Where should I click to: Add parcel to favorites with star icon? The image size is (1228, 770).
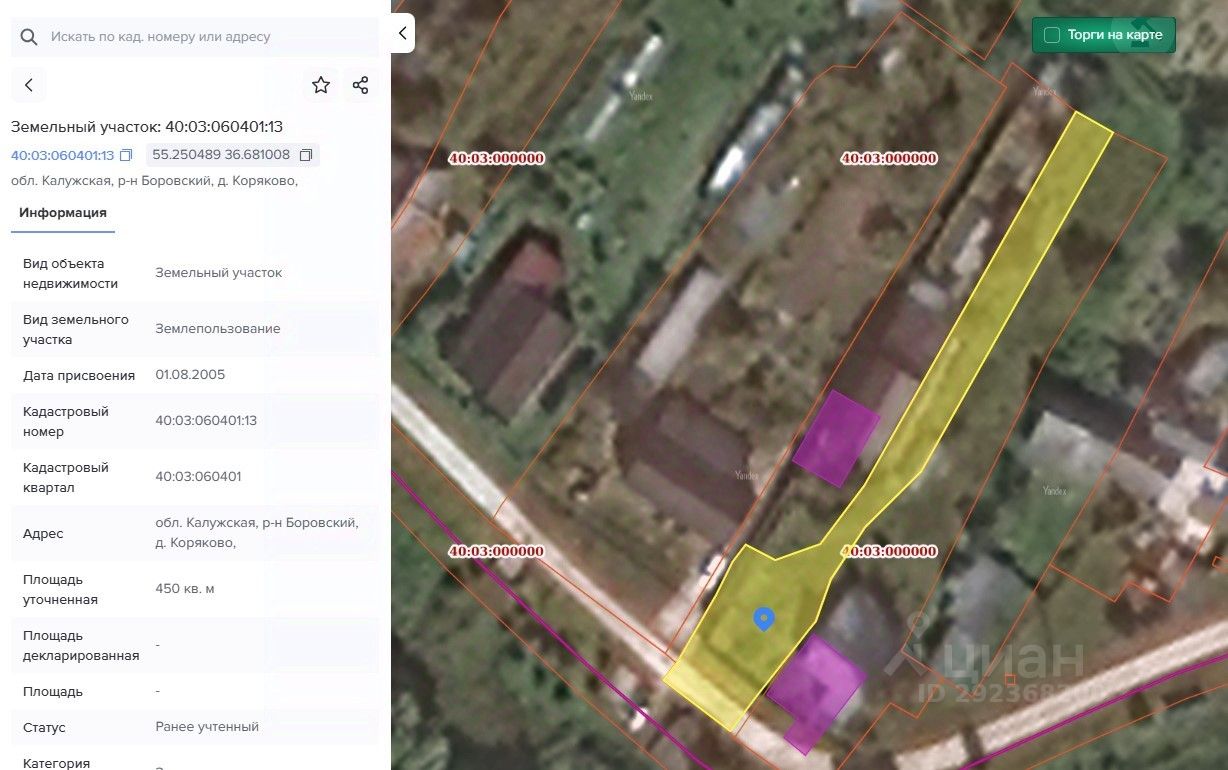tap(321, 85)
